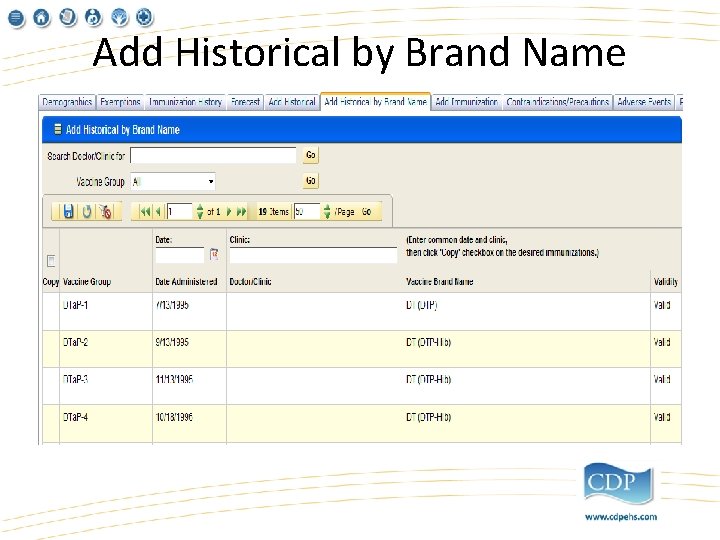Open the Immunization History tab
The image size is (720, 540).
pyautogui.click(x=186, y=102)
